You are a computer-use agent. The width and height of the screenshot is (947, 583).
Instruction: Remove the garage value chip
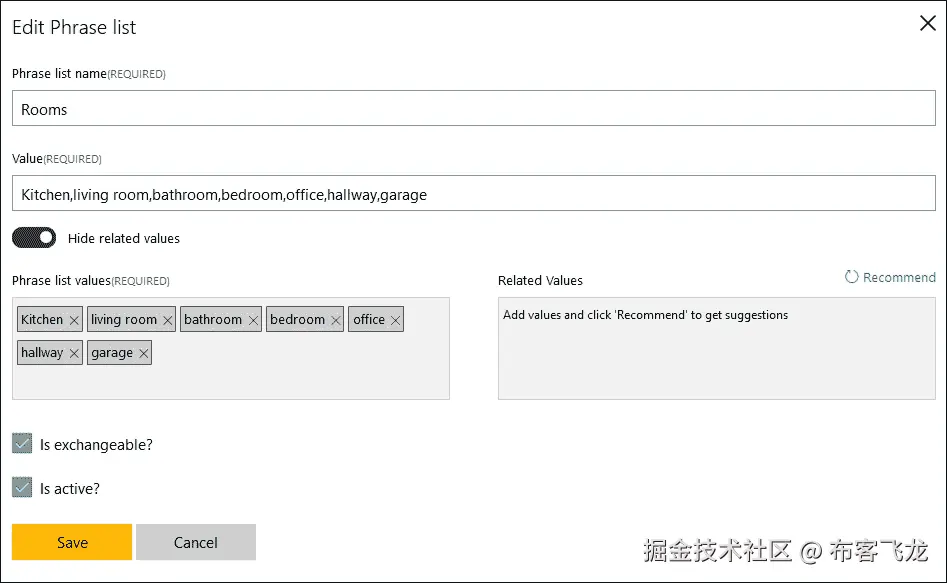tap(144, 353)
